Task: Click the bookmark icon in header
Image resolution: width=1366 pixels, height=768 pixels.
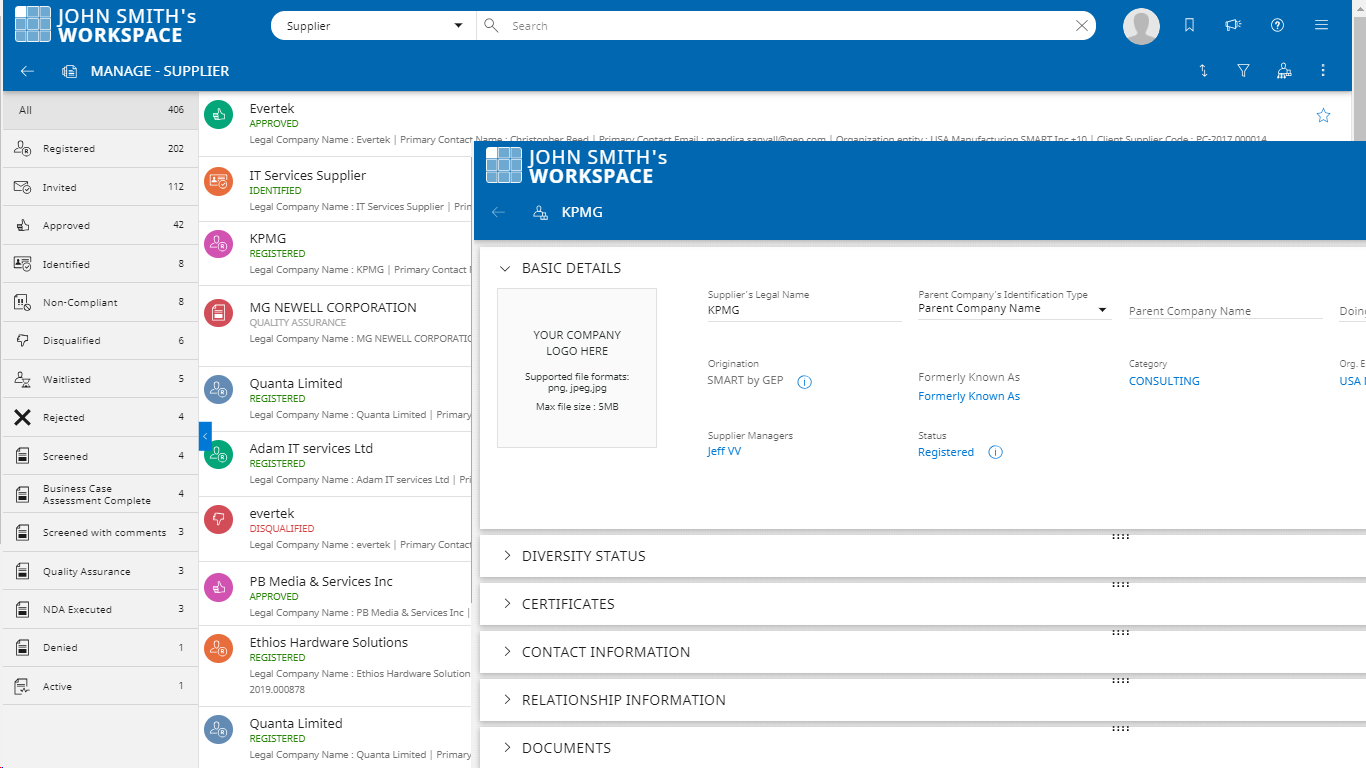Action: [1189, 26]
